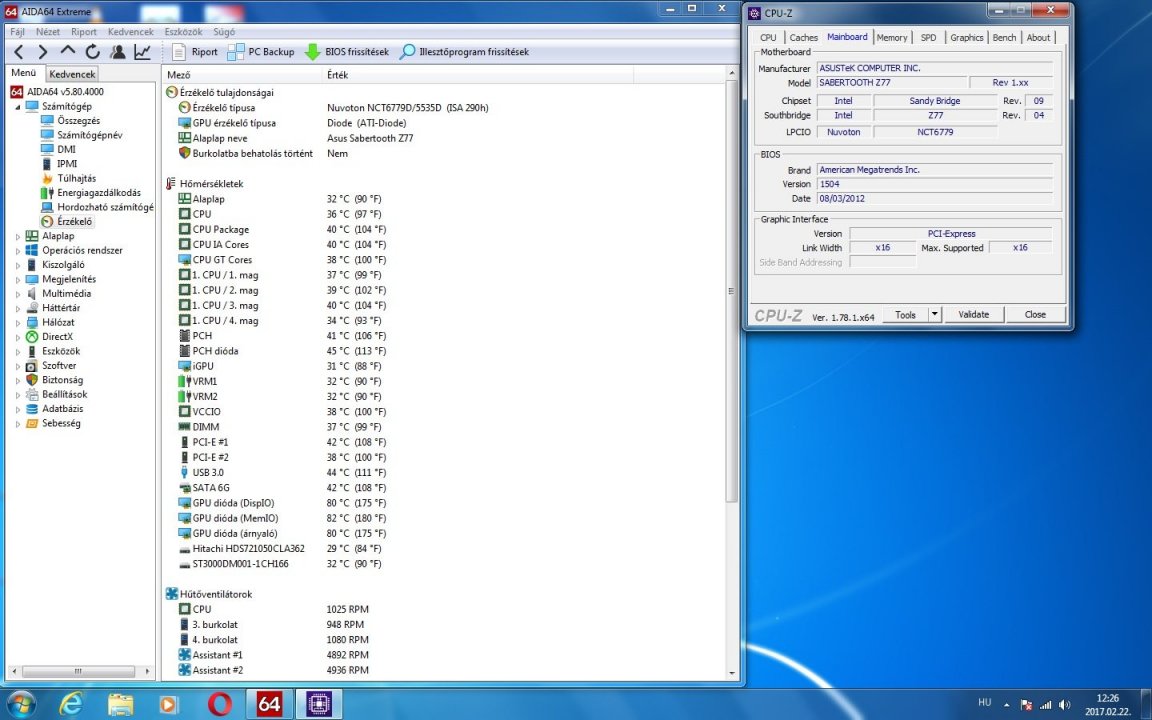The height and width of the screenshot is (720, 1152).
Task: Expand the Kiszolgáló tree node
Action: (18, 264)
